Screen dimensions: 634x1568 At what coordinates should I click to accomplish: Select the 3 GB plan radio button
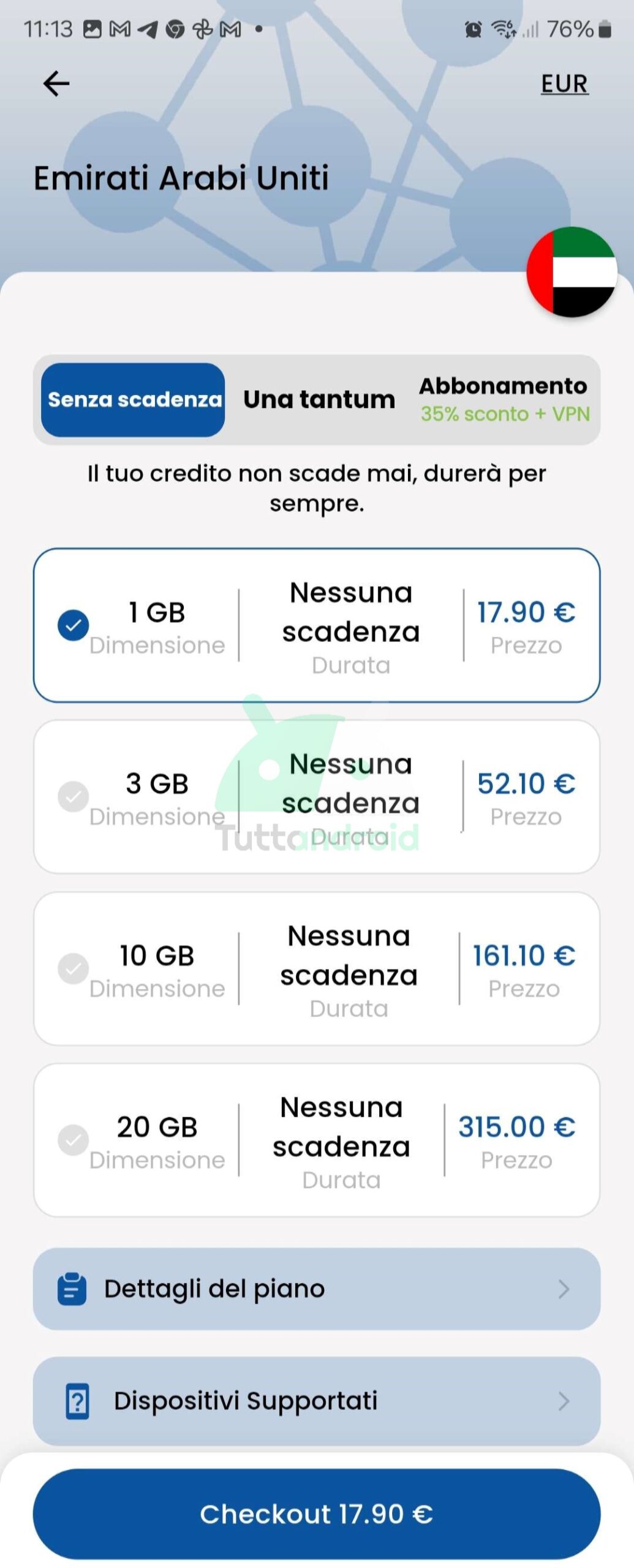tap(73, 797)
